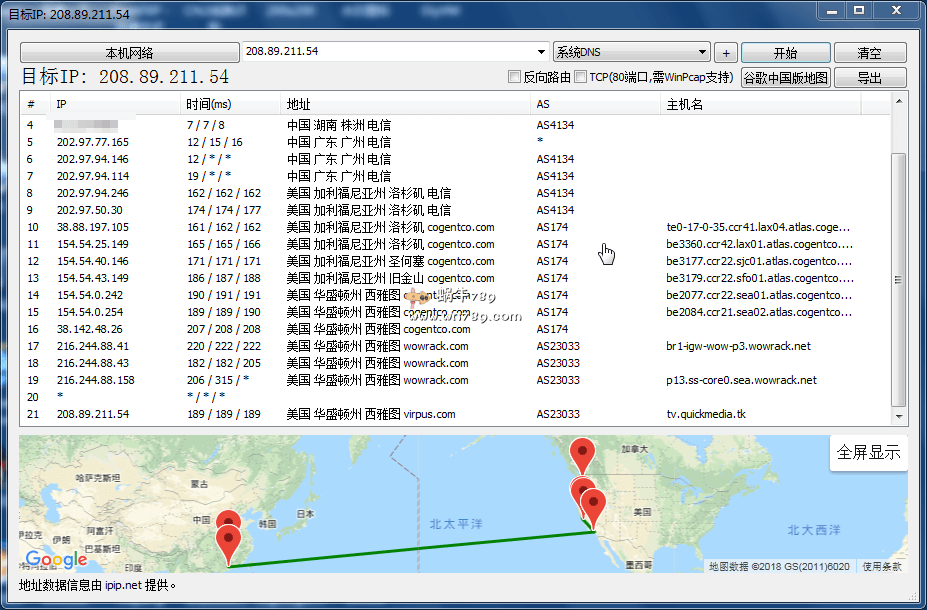Click the Google logo on the map
927x610 pixels.
[x=56, y=560]
